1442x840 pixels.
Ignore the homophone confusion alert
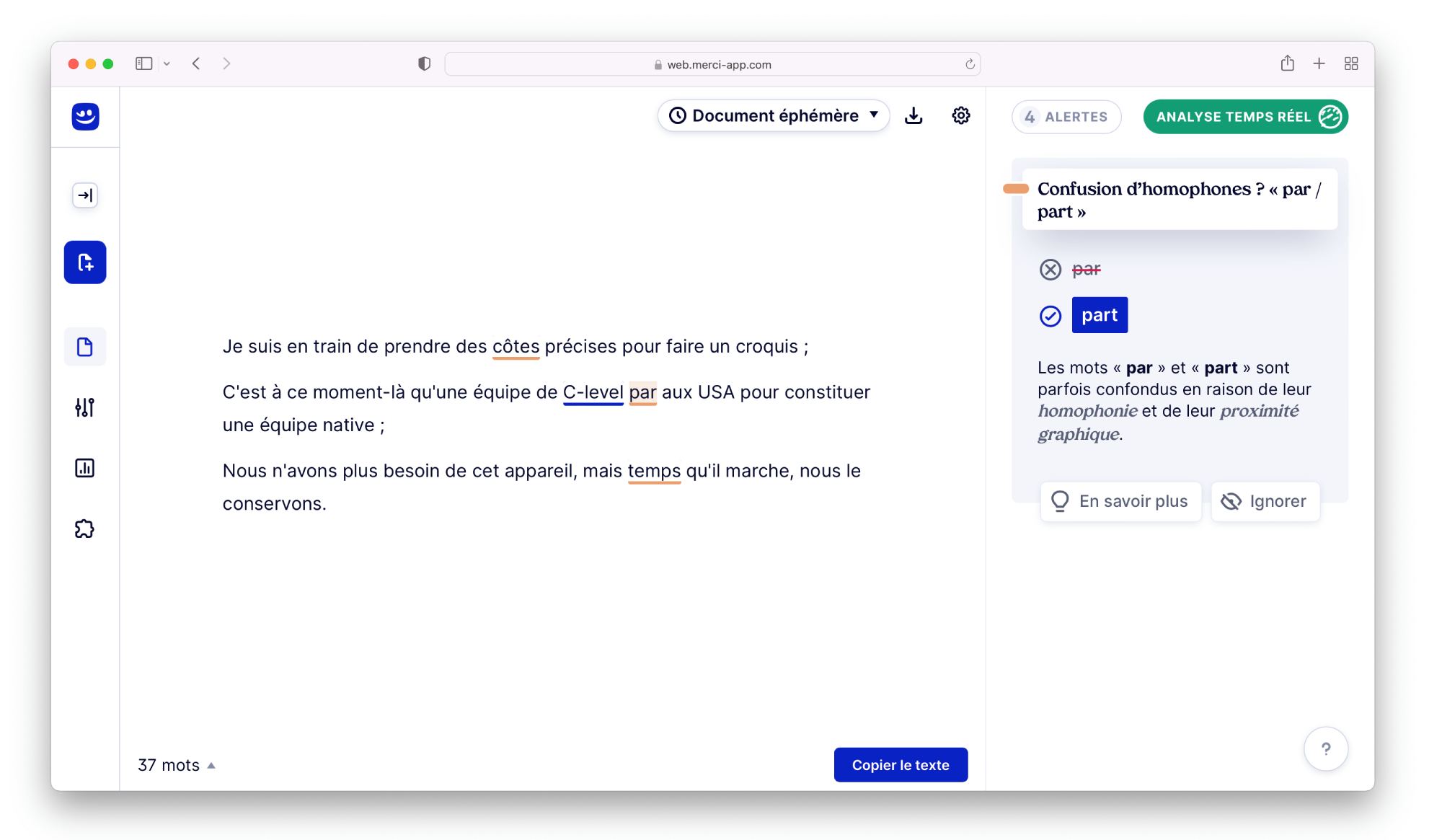click(x=1266, y=500)
